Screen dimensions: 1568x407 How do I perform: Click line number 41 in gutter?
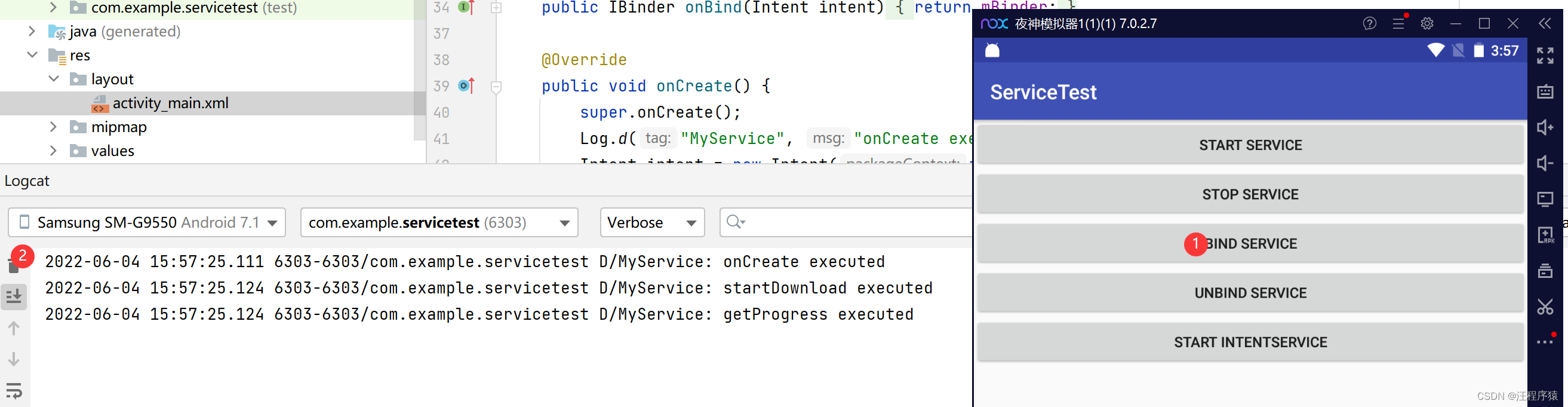[441, 139]
